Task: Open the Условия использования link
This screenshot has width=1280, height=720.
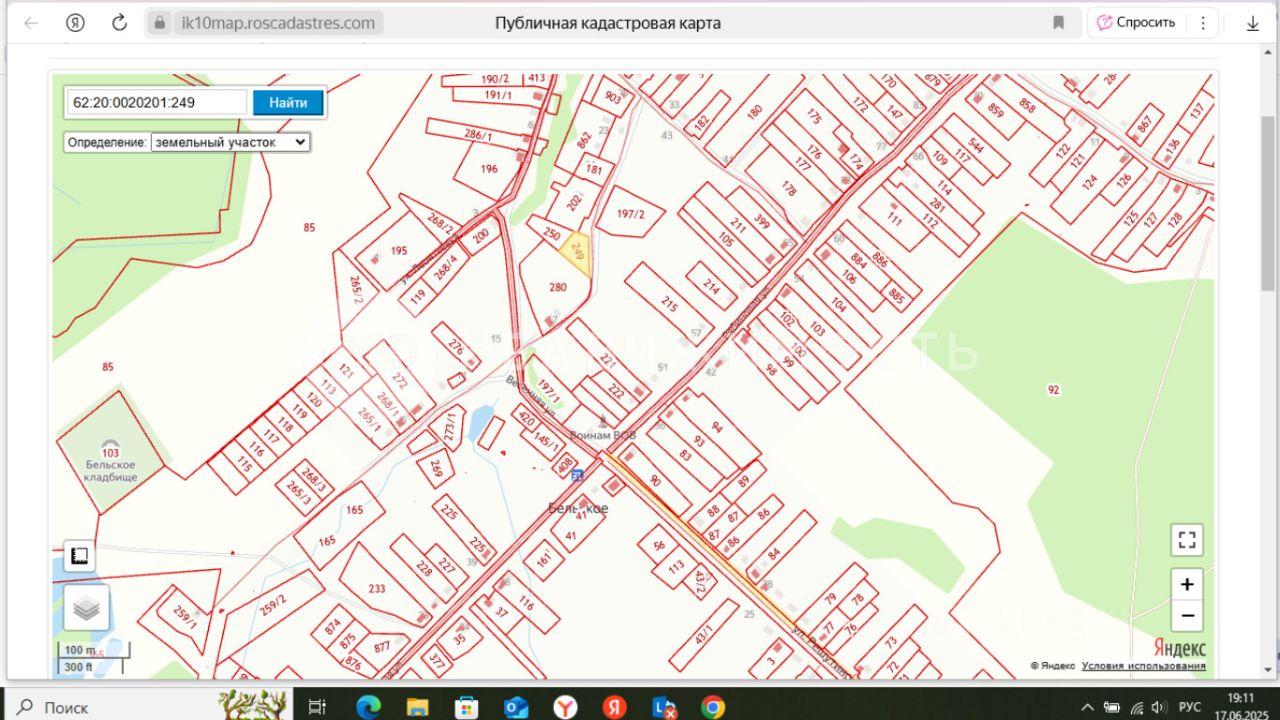Action: [x=1143, y=666]
